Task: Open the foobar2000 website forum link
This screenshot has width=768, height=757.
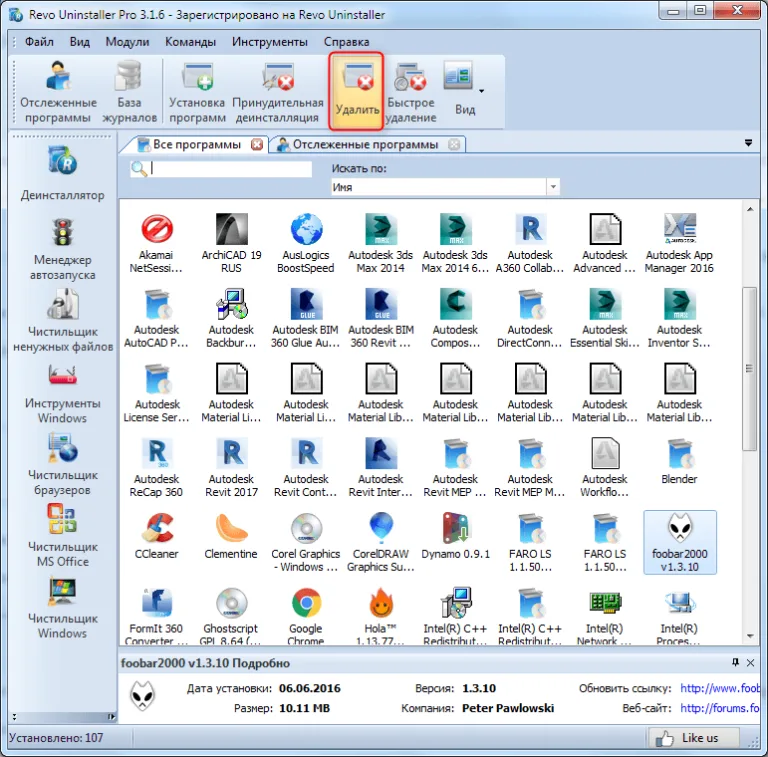Action: [x=719, y=708]
